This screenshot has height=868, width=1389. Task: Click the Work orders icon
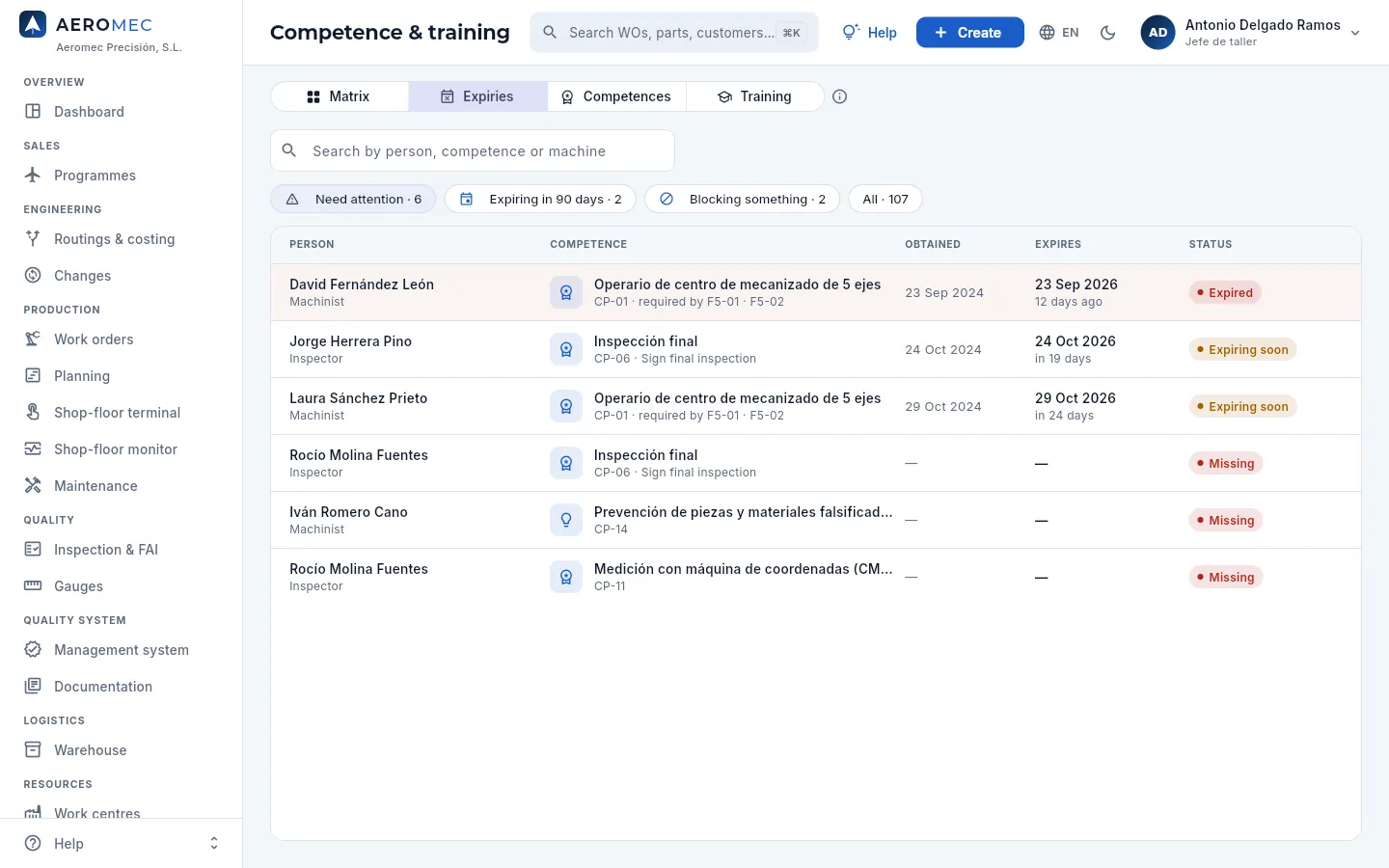pyautogui.click(x=33, y=339)
